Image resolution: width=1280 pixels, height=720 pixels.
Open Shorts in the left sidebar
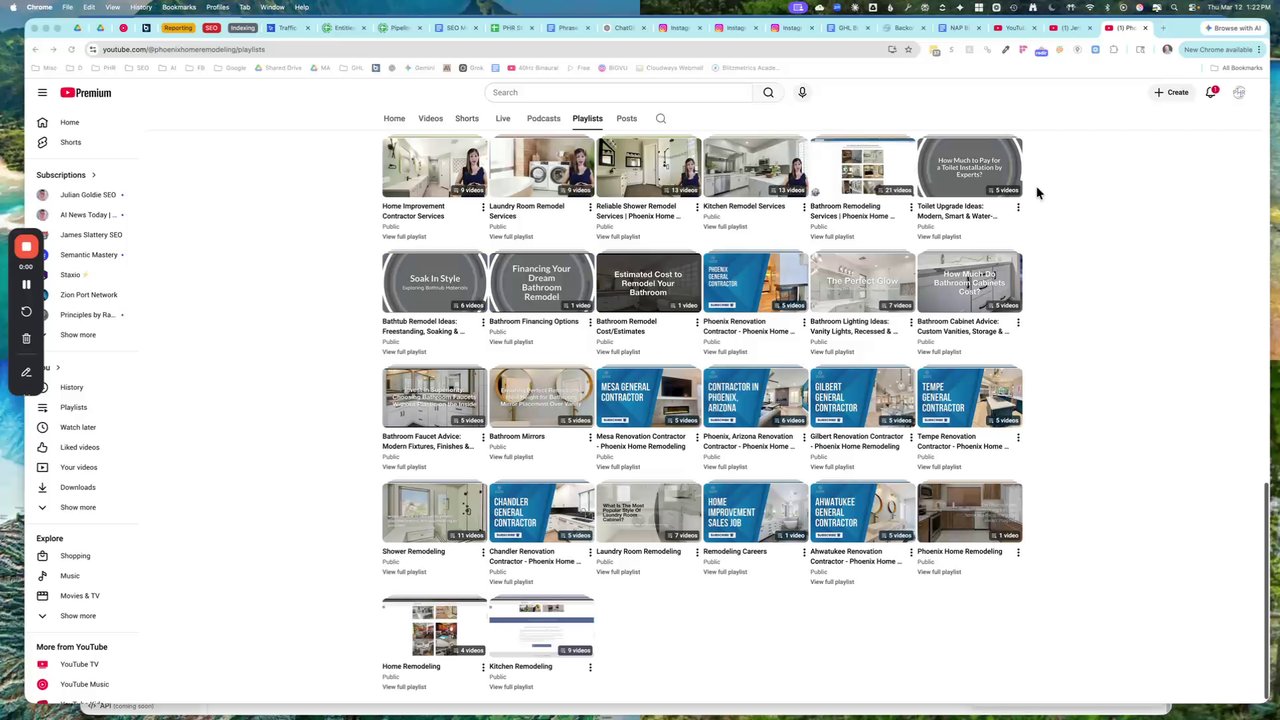(x=70, y=142)
